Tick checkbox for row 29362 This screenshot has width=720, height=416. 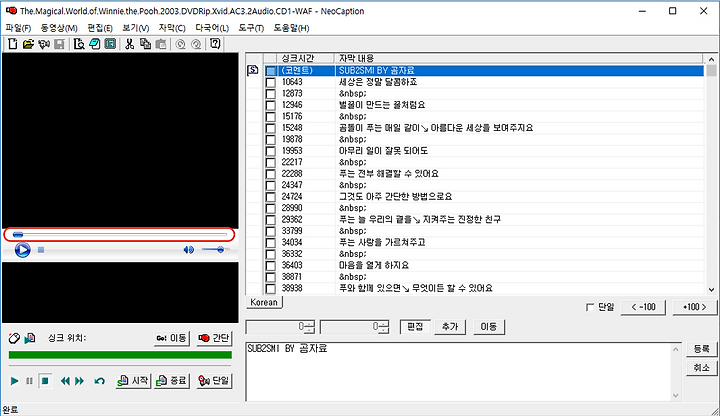tap(271, 220)
